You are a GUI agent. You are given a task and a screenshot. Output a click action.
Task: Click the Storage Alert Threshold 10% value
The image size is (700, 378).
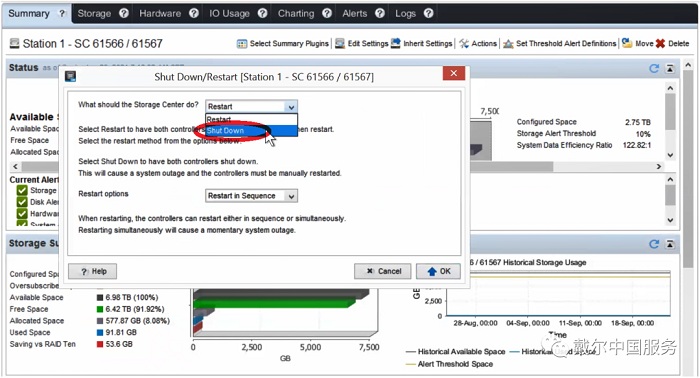(643, 134)
